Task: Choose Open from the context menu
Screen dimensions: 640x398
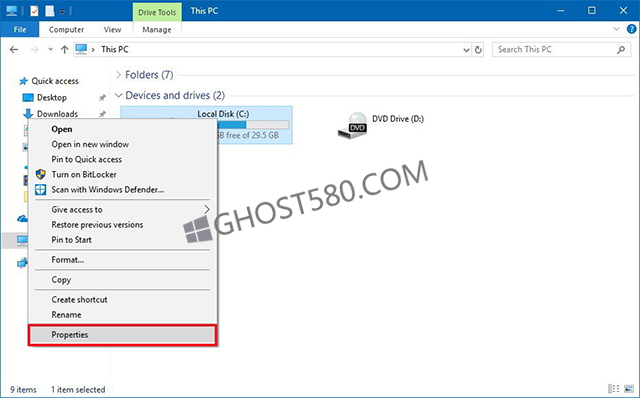Action: point(122,129)
